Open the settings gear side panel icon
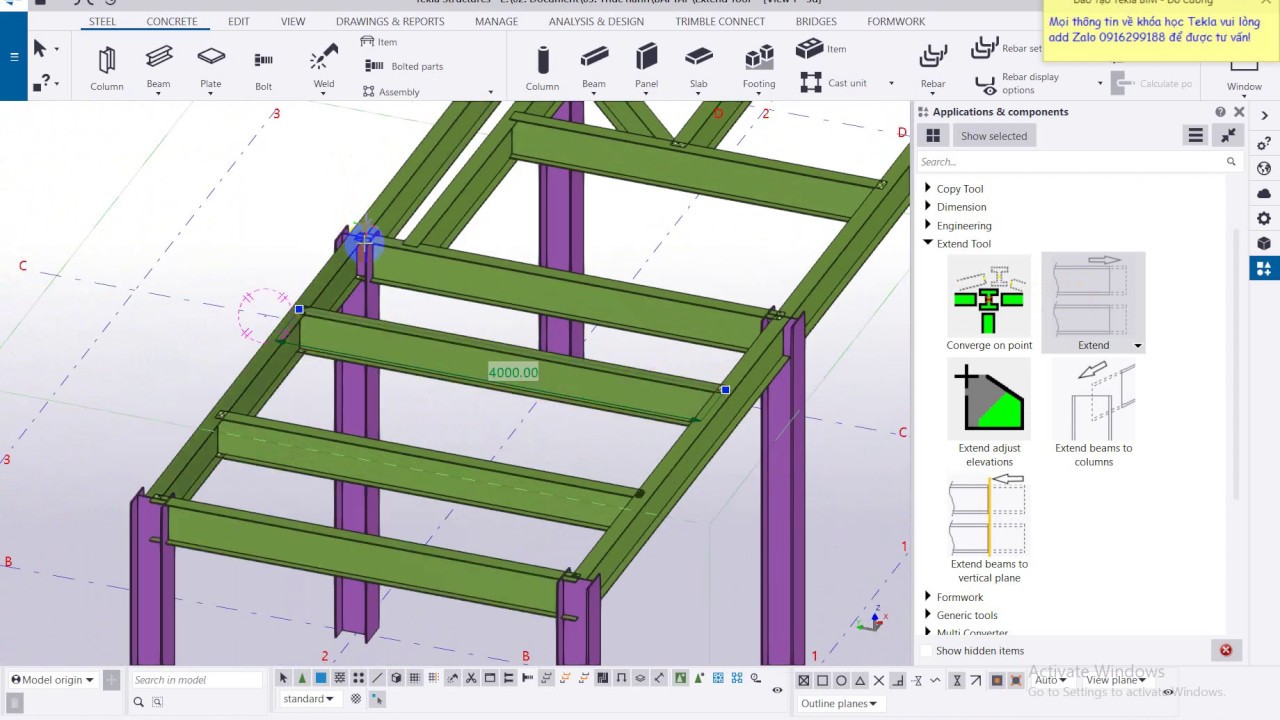This screenshot has height=720, width=1280. tap(1264, 218)
